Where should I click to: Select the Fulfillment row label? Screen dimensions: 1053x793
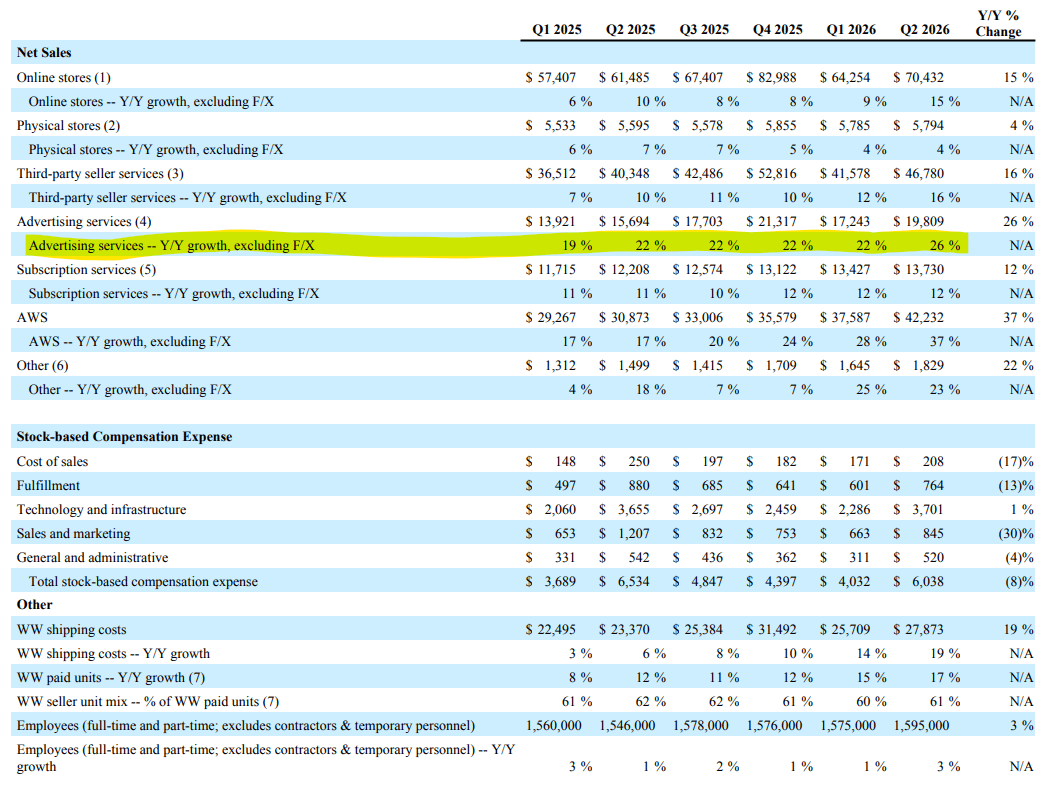pyautogui.click(x=48, y=485)
